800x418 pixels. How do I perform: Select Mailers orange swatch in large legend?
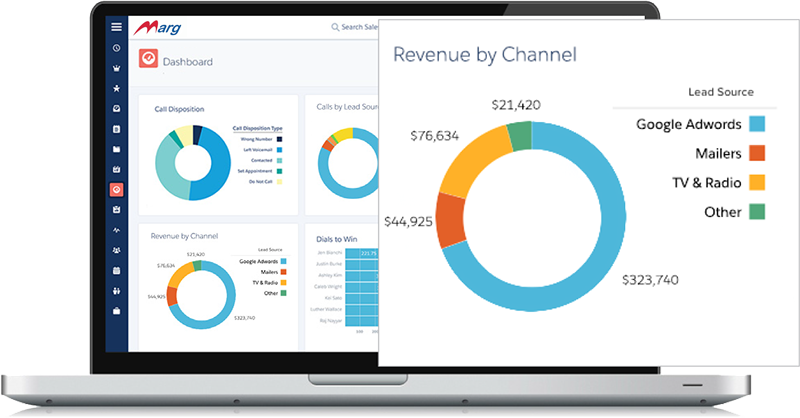(x=757, y=153)
